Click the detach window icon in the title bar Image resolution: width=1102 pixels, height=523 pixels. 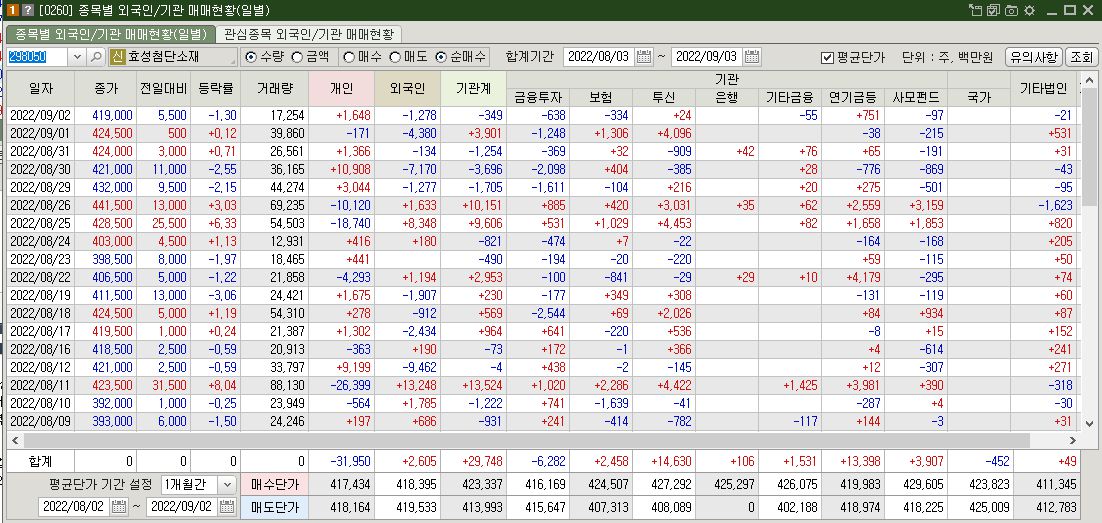(974, 11)
